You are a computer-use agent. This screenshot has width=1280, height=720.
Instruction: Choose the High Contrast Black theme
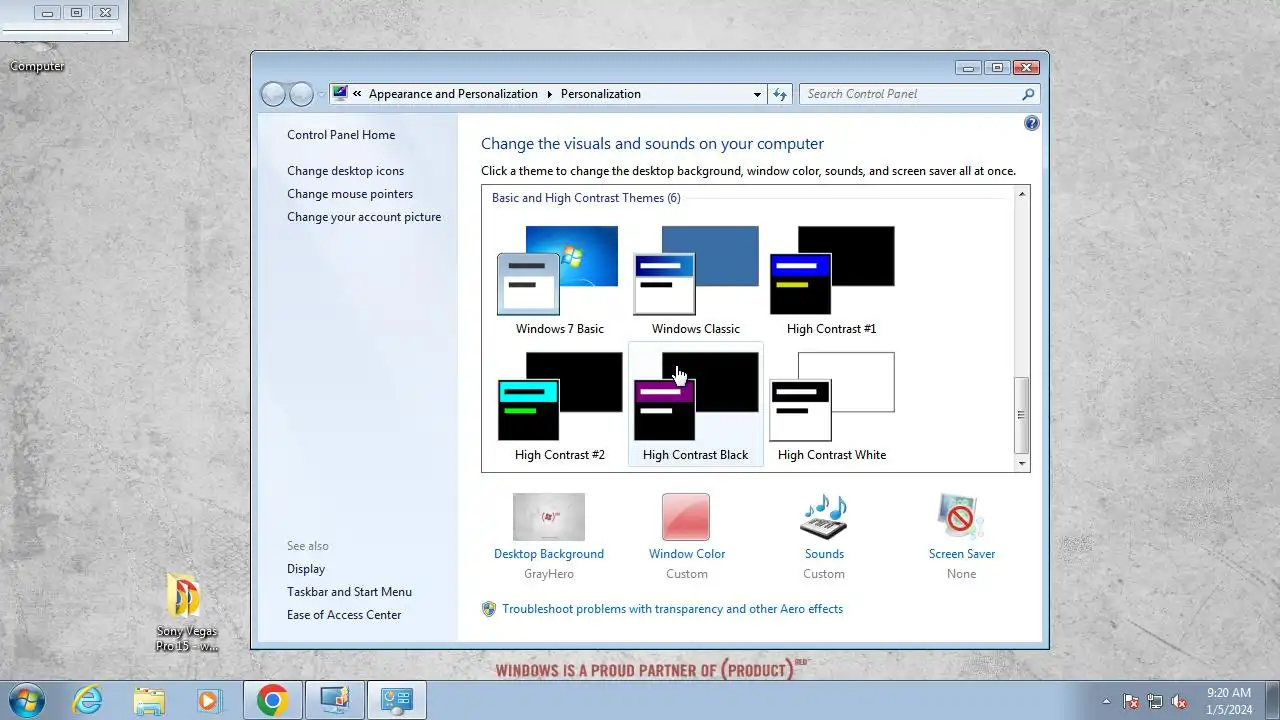point(696,406)
